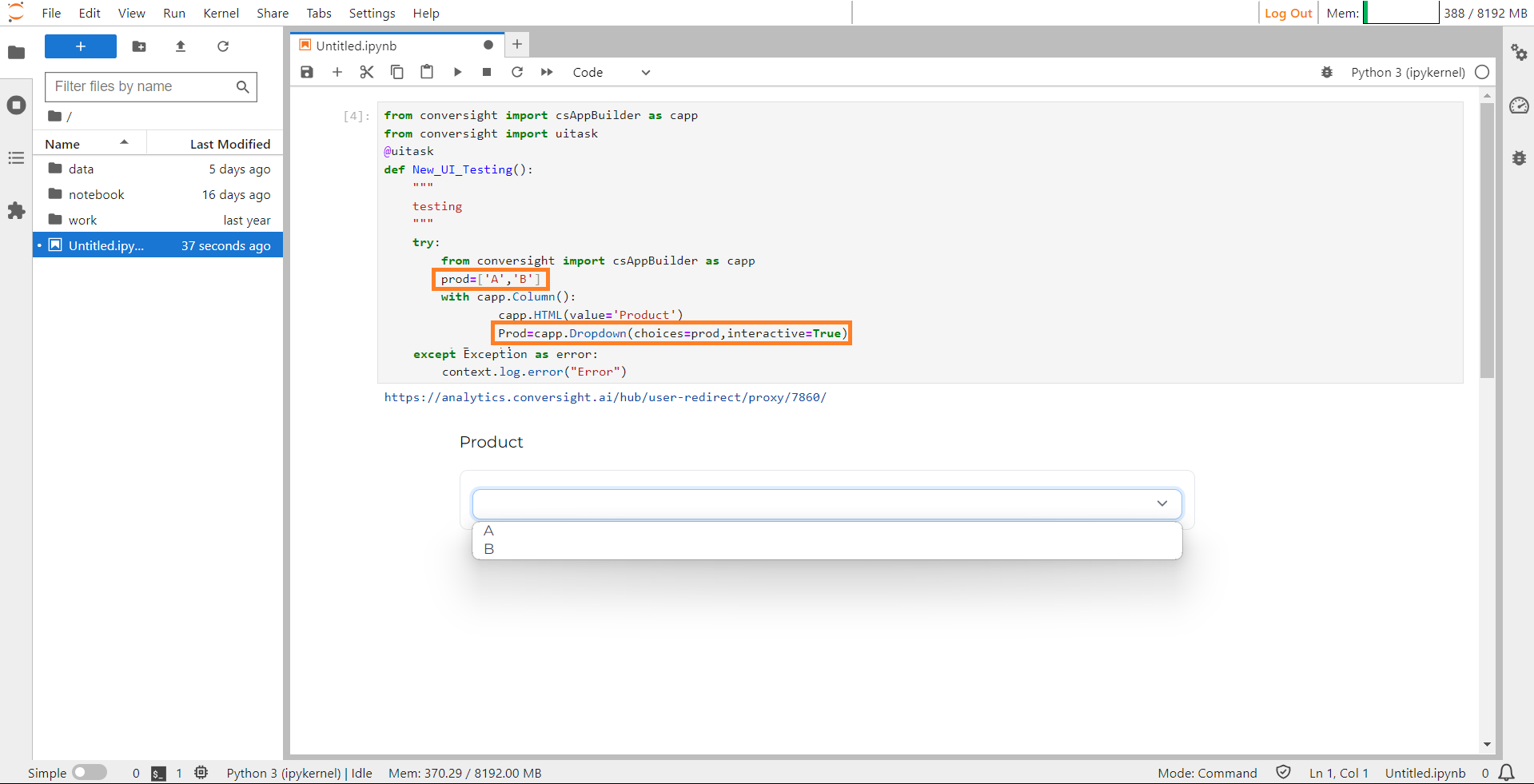Image resolution: width=1534 pixels, height=784 pixels.
Task: Toggle Simple interface mode switch
Action: point(90,773)
